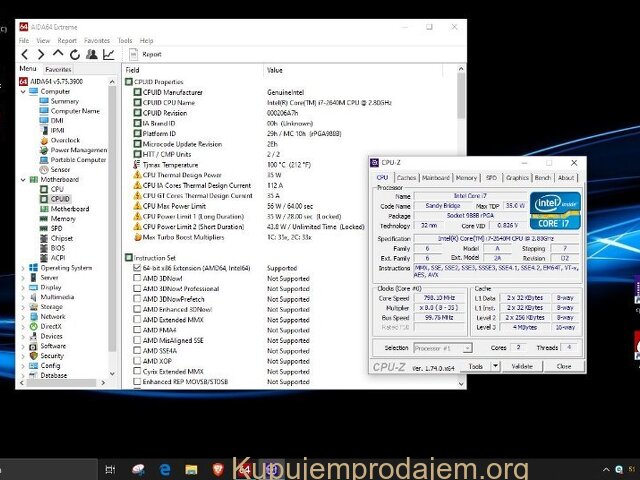Open the Favorites menu in AIDA64
640x480 pixels.
coord(96,41)
